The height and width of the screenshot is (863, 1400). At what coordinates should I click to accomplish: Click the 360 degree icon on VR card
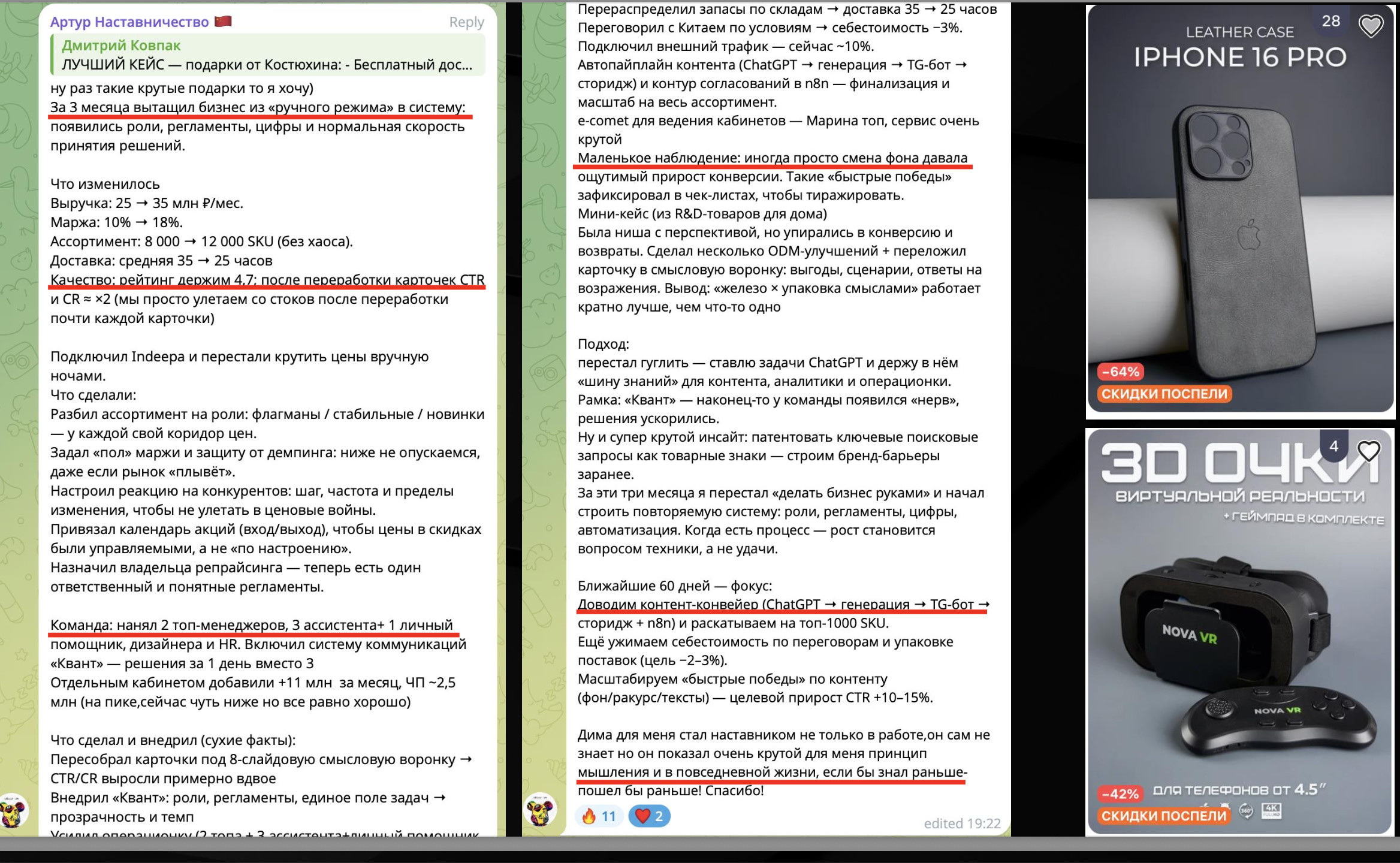point(1246,811)
